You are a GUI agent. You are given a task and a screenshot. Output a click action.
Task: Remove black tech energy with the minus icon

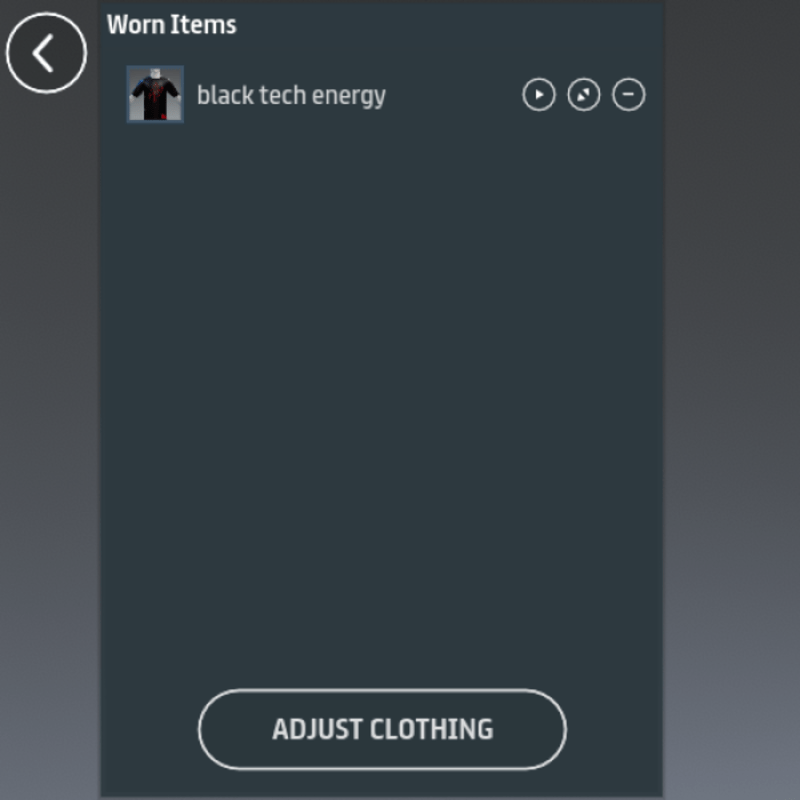629,94
